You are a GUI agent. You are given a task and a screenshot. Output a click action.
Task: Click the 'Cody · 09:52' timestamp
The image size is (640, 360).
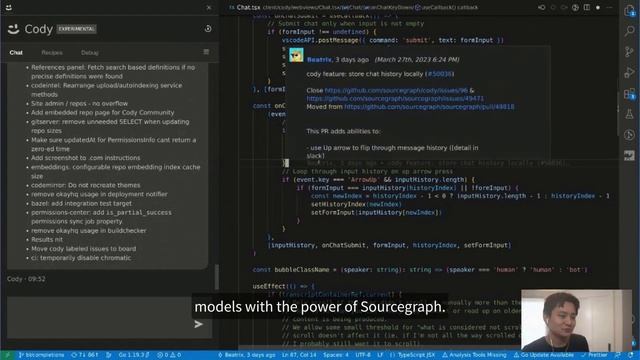tap(26, 279)
